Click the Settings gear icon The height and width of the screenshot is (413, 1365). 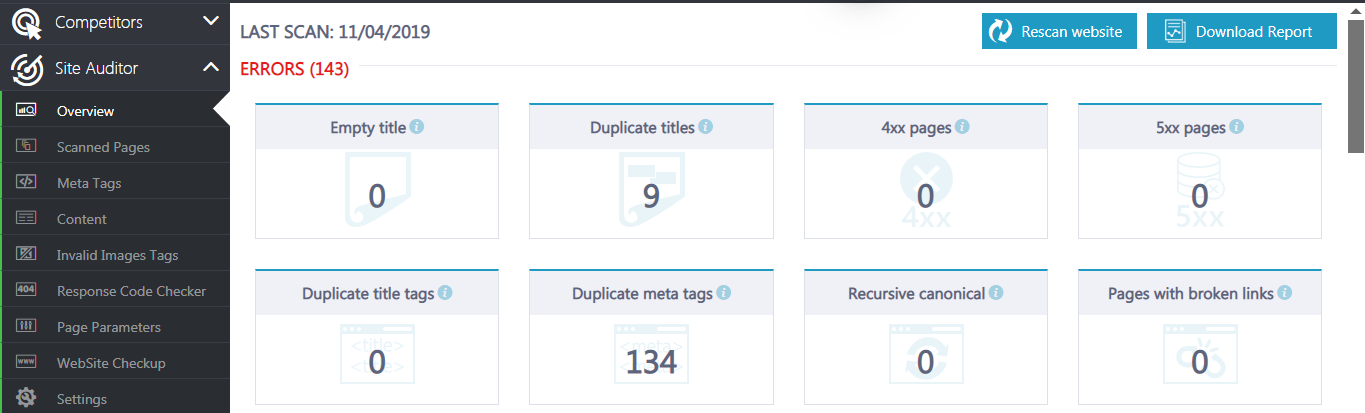(27, 398)
